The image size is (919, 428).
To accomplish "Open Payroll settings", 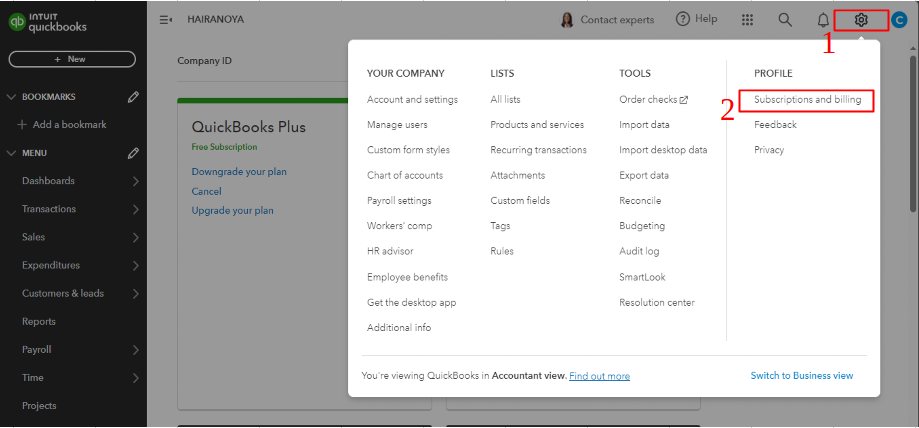I will tap(399, 201).
